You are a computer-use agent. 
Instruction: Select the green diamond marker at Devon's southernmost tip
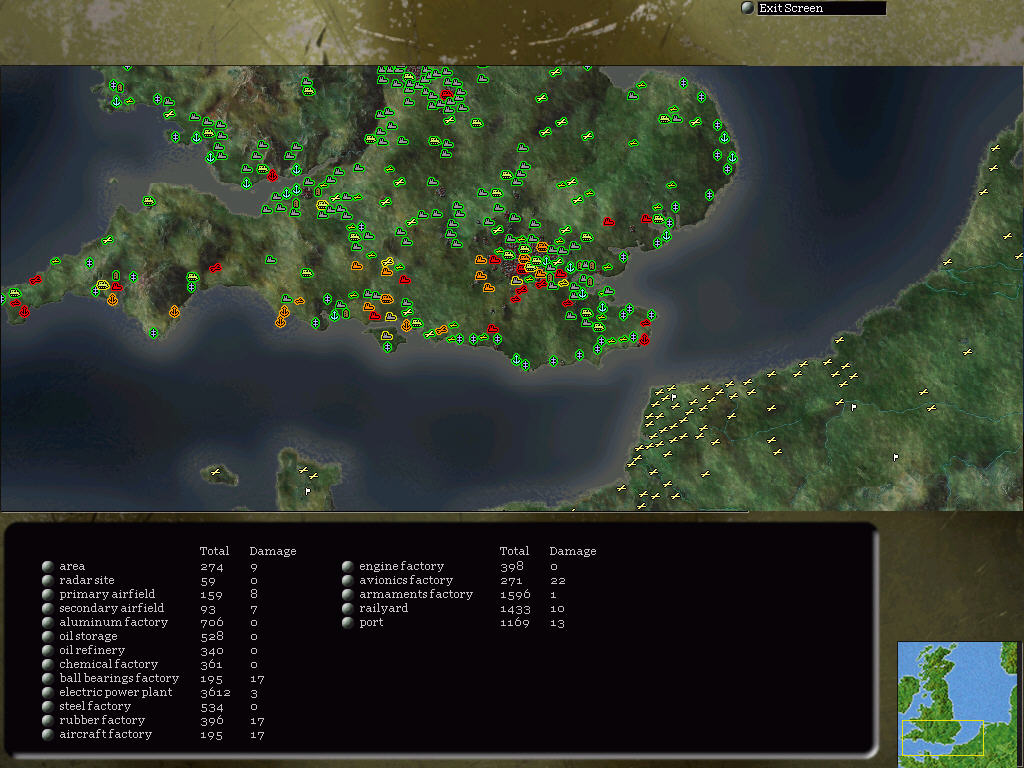pyautogui.click(x=153, y=333)
